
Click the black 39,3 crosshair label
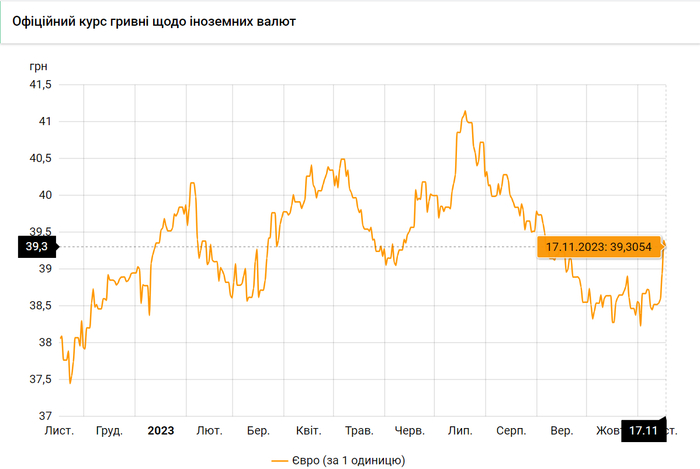pyautogui.click(x=36, y=246)
